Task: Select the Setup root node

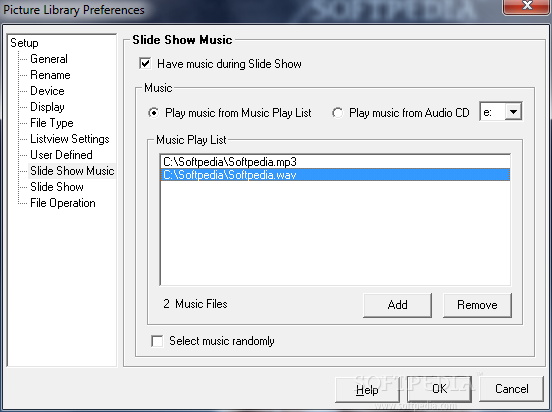Action: pyautogui.click(x=24, y=43)
